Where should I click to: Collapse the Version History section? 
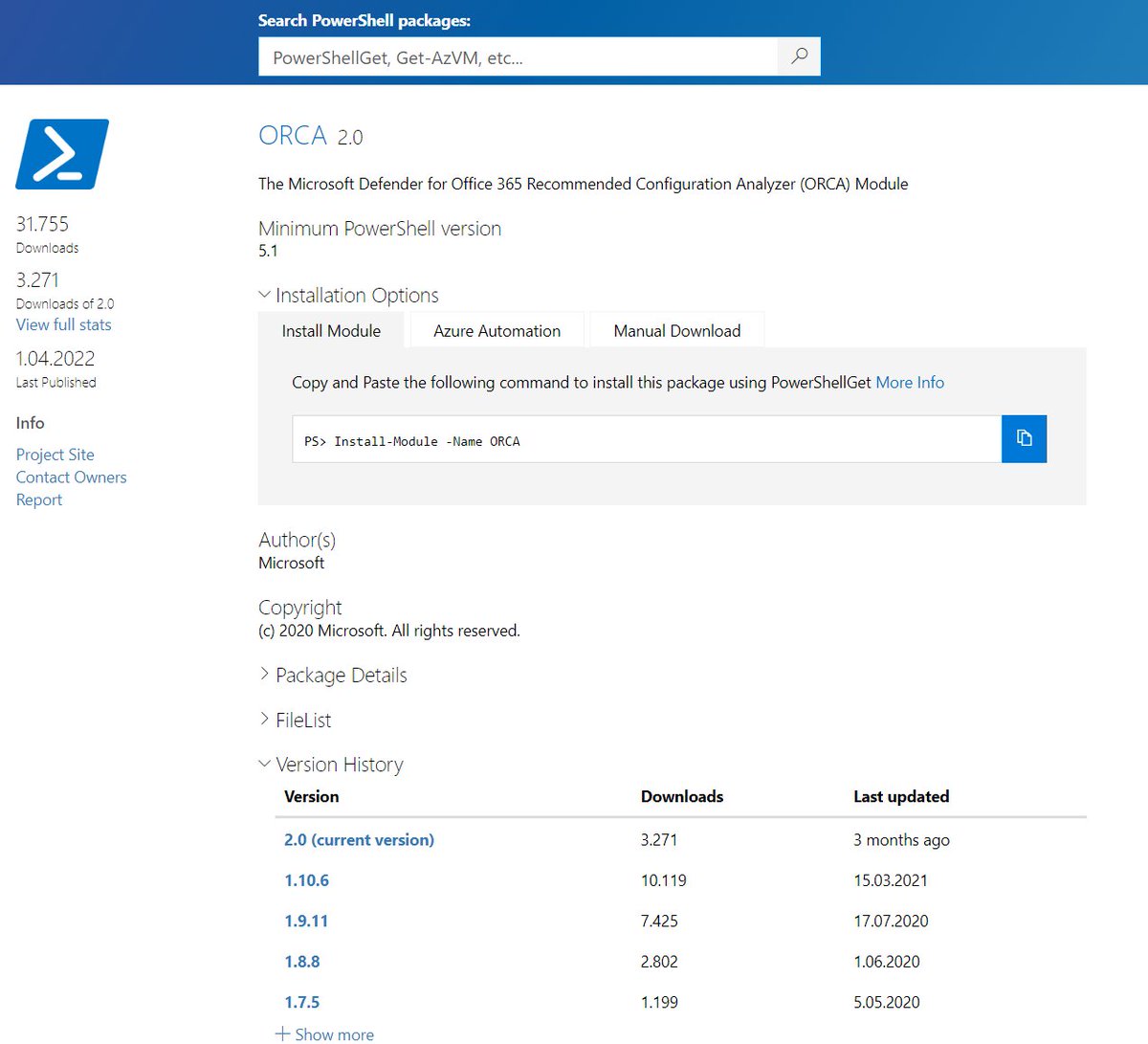click(x=331, y=765)
